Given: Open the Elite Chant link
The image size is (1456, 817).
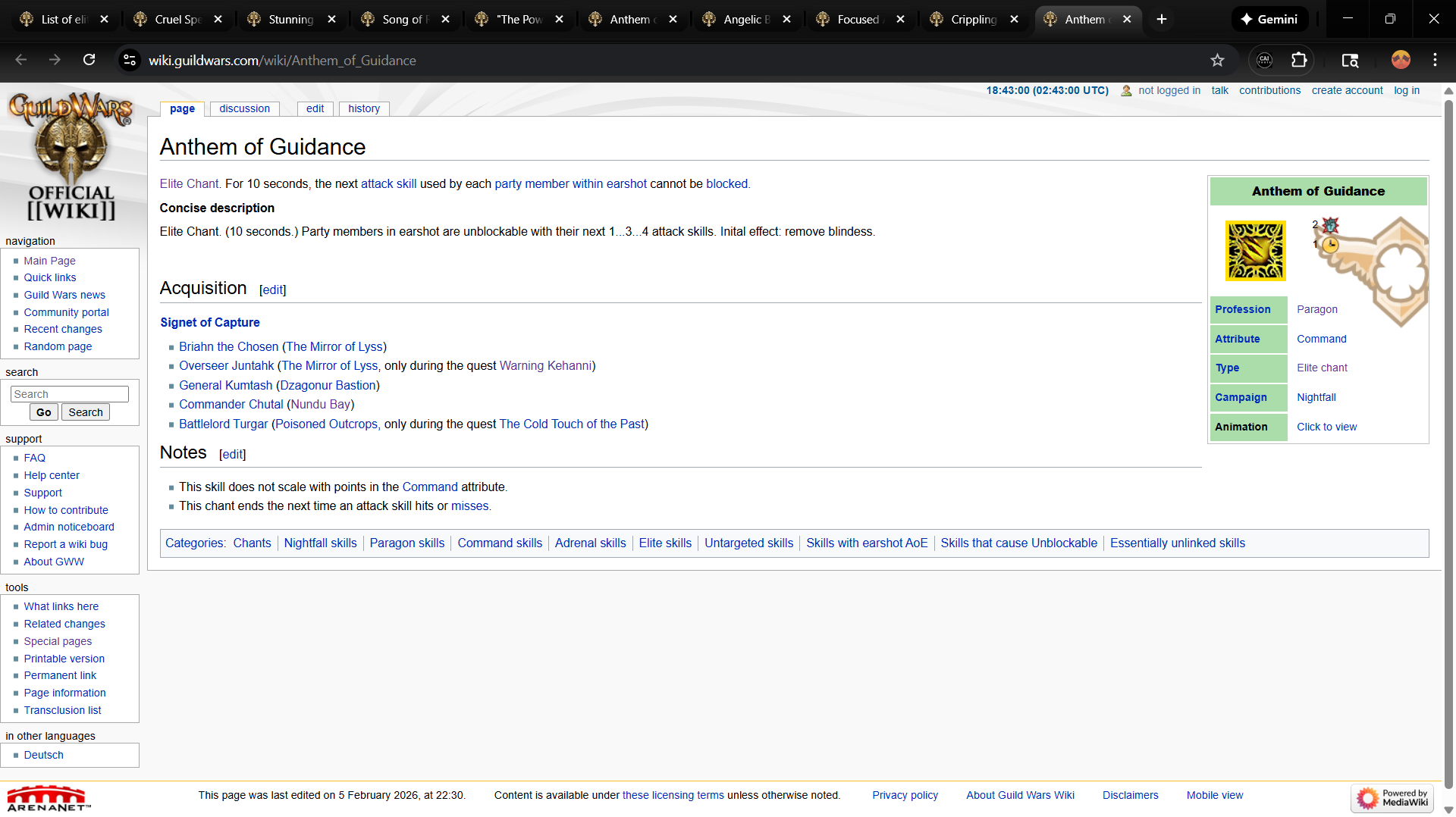Looking at the screenshot, I should coord(189,183).
